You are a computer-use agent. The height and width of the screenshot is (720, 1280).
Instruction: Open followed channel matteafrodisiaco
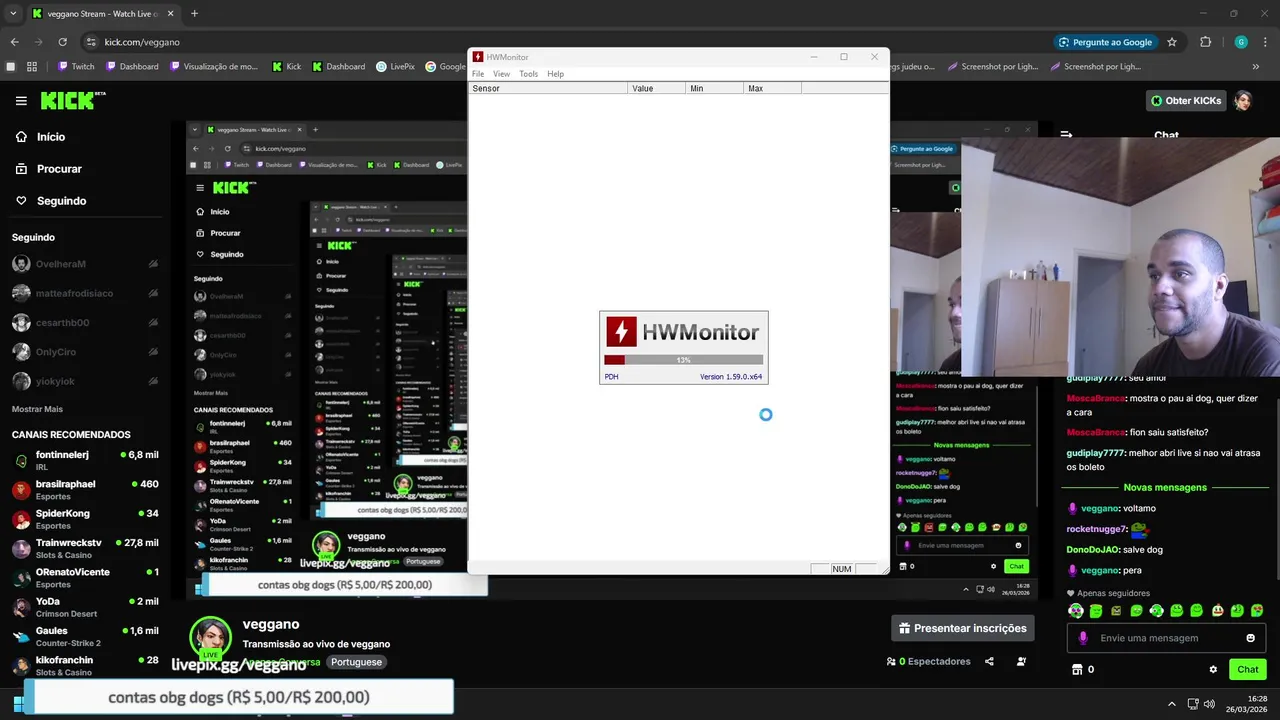pyautogui.click(x=85, y=293)
